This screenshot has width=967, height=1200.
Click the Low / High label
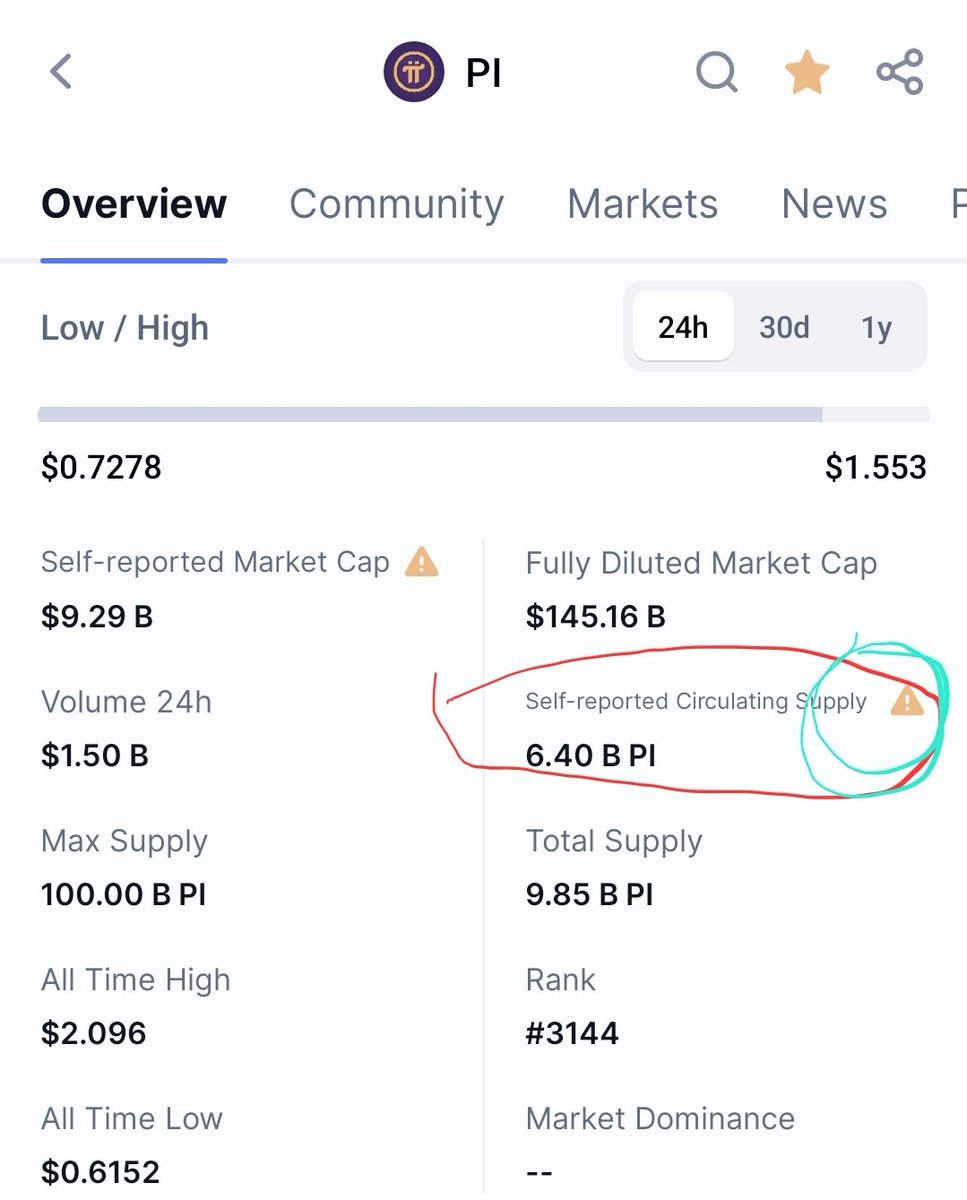(x=125, y=328)
